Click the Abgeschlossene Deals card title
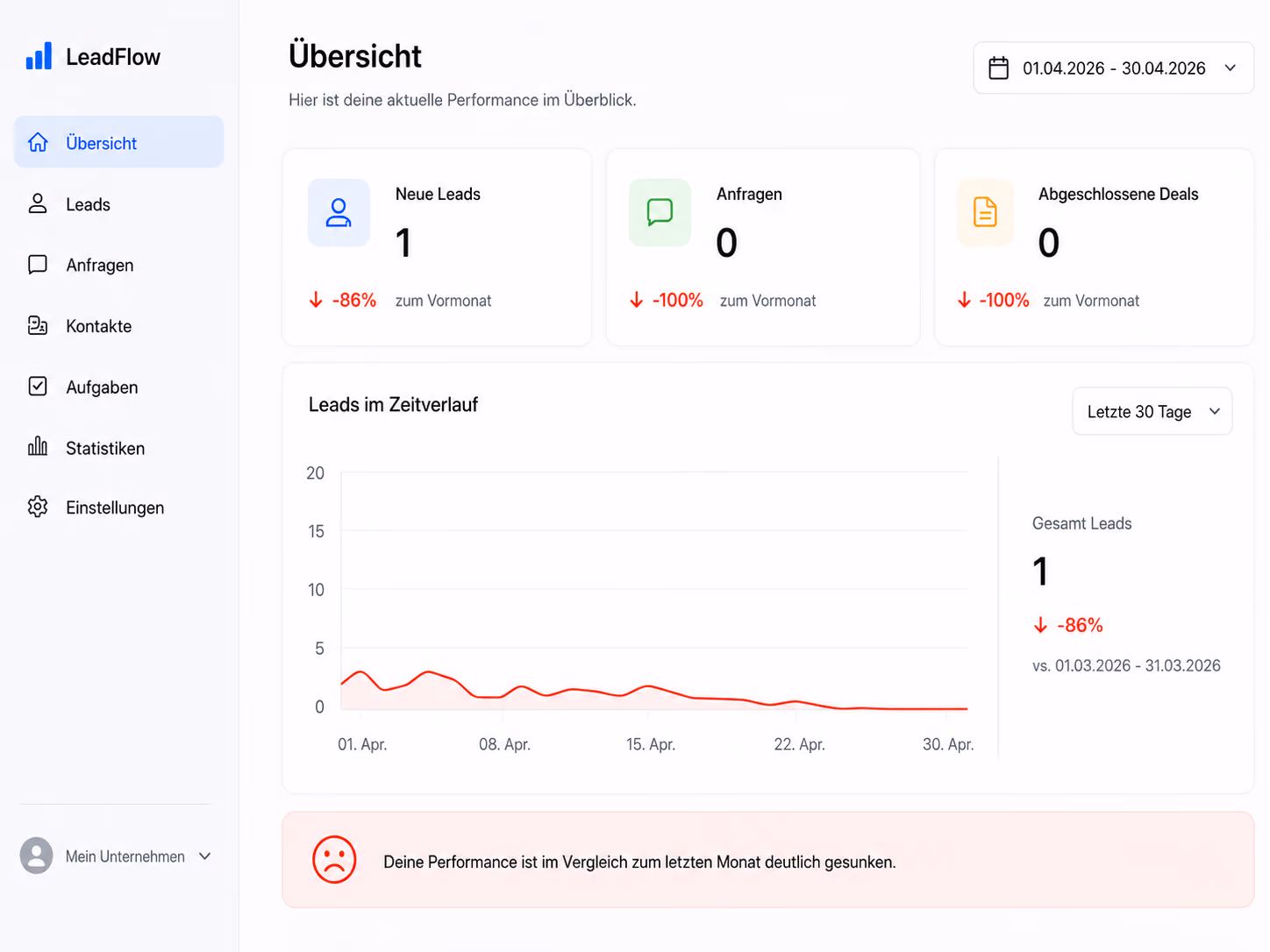Image resolution: width=1270 pixels, height=952 pixels. (x=1118, y=194)
